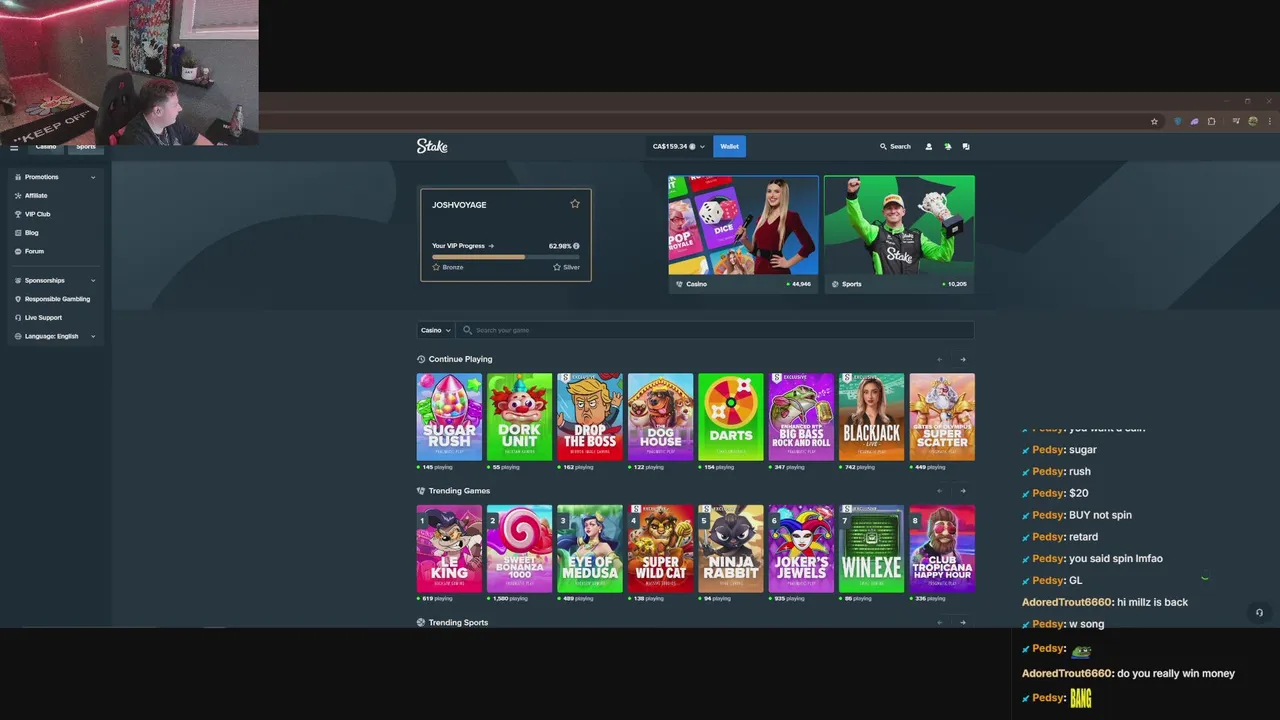Open Affiliate in the sidebar
The width and height of the screenshot is (1280, 720).
pos(36,196)
